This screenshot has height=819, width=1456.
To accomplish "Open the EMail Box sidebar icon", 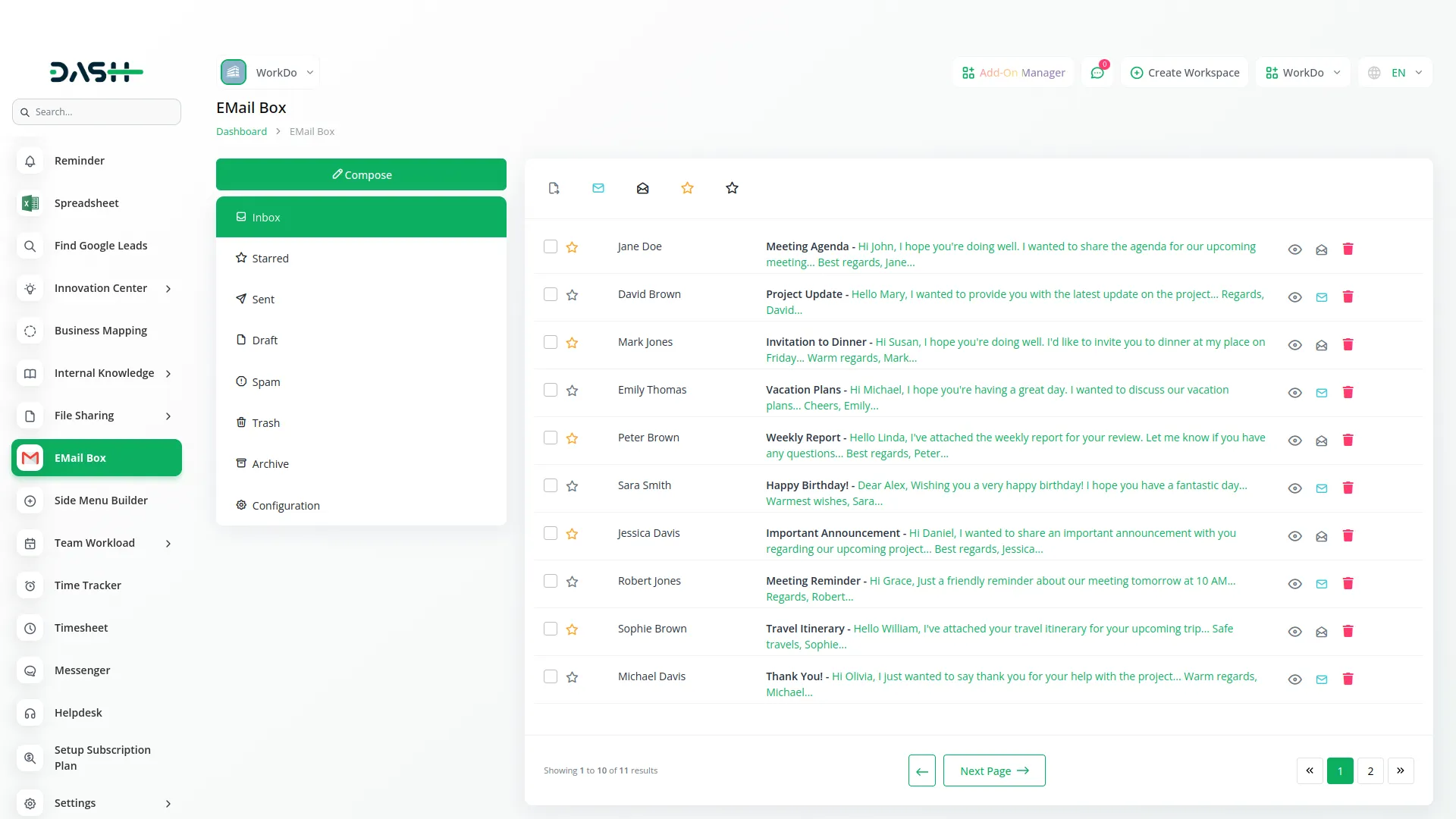I will 30,458.
